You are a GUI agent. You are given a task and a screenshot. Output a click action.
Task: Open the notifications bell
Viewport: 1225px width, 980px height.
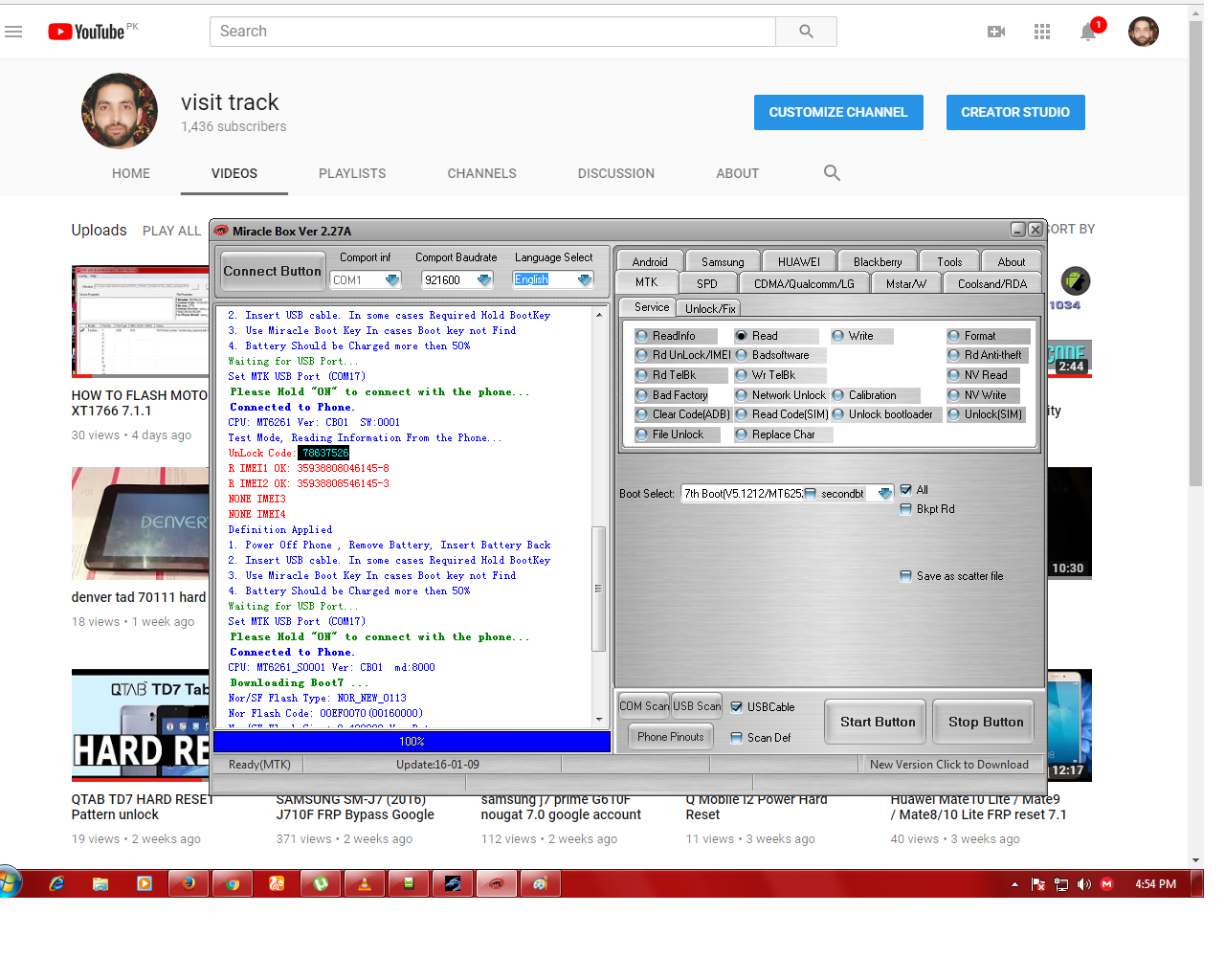point(1088,32)
